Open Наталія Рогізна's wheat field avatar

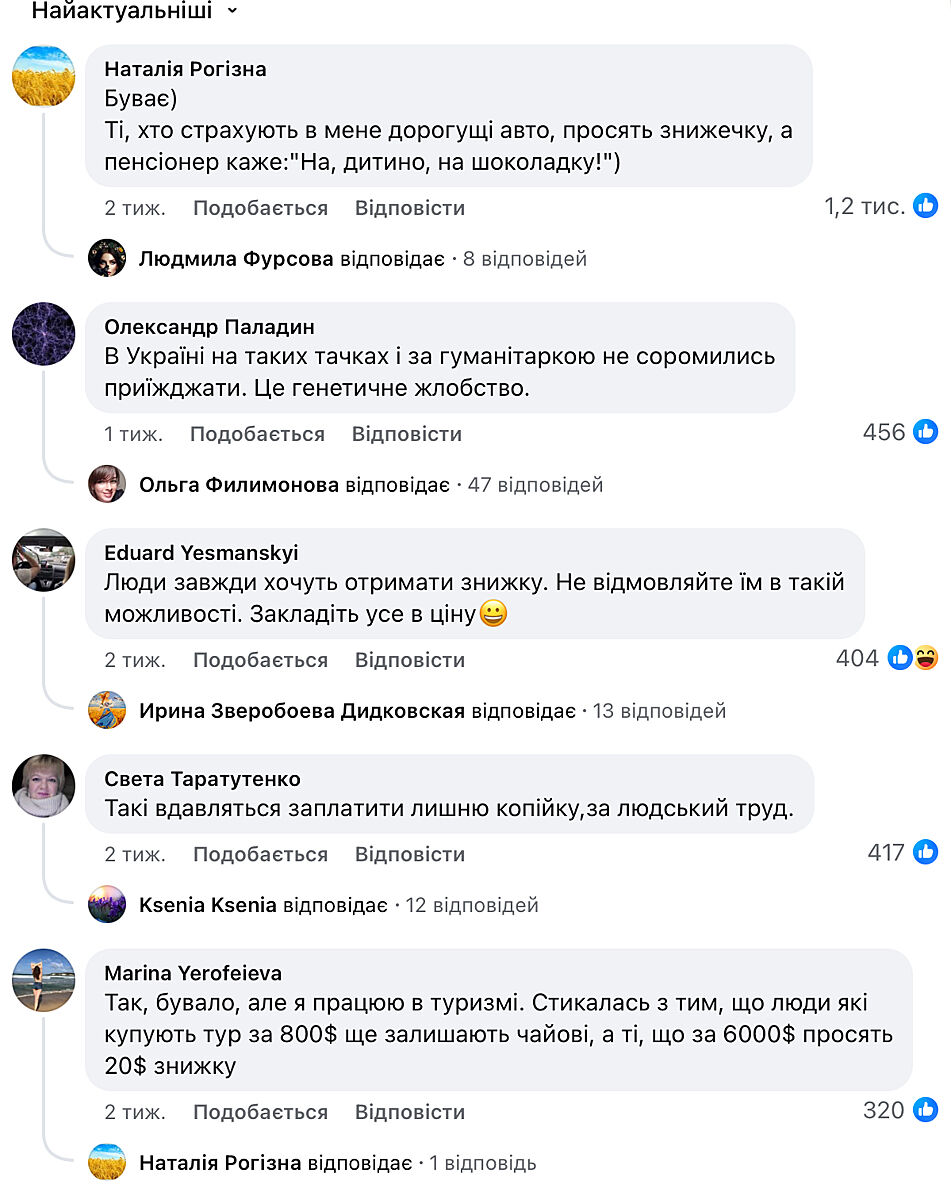point(43,76)
